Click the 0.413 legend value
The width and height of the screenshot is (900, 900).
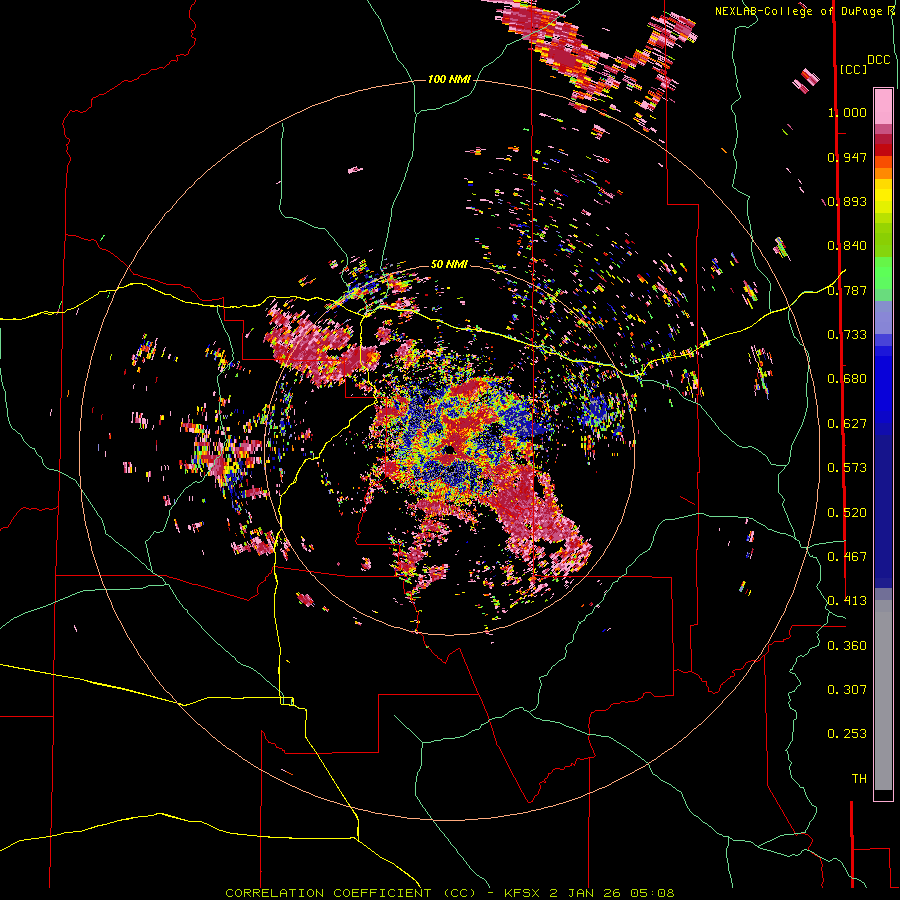click(x=847, y=601)
